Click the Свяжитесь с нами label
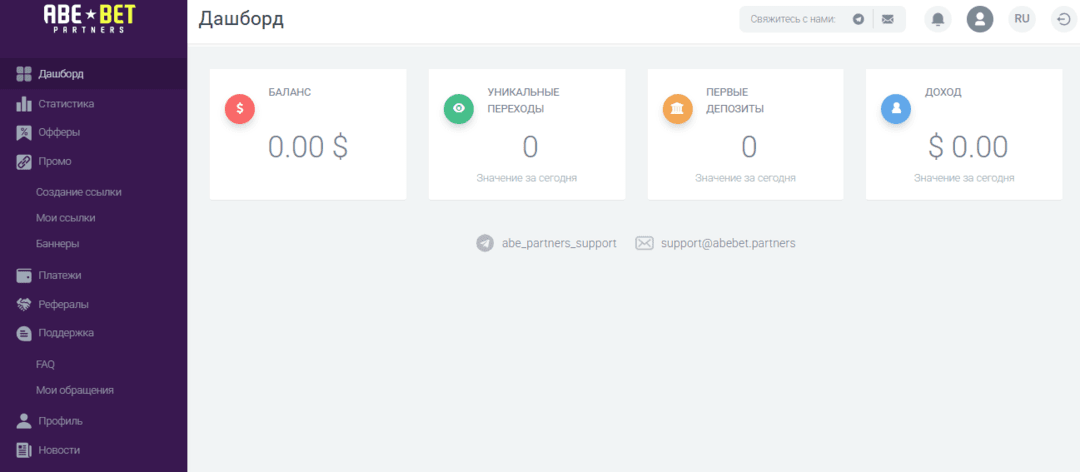 (x=793, y=19)
